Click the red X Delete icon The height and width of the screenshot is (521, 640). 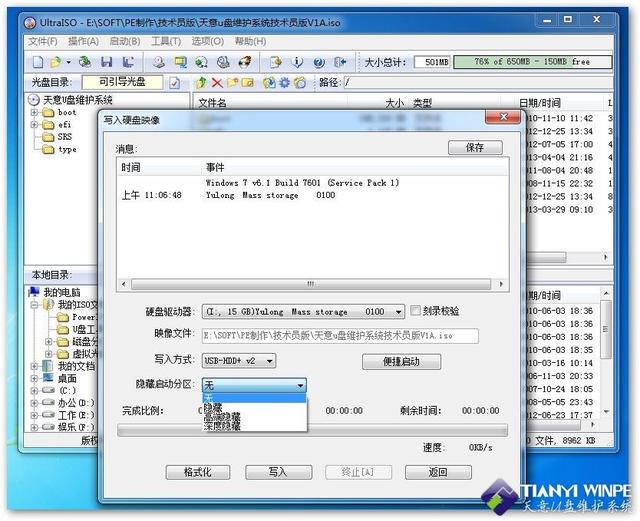tap(217, 83)
